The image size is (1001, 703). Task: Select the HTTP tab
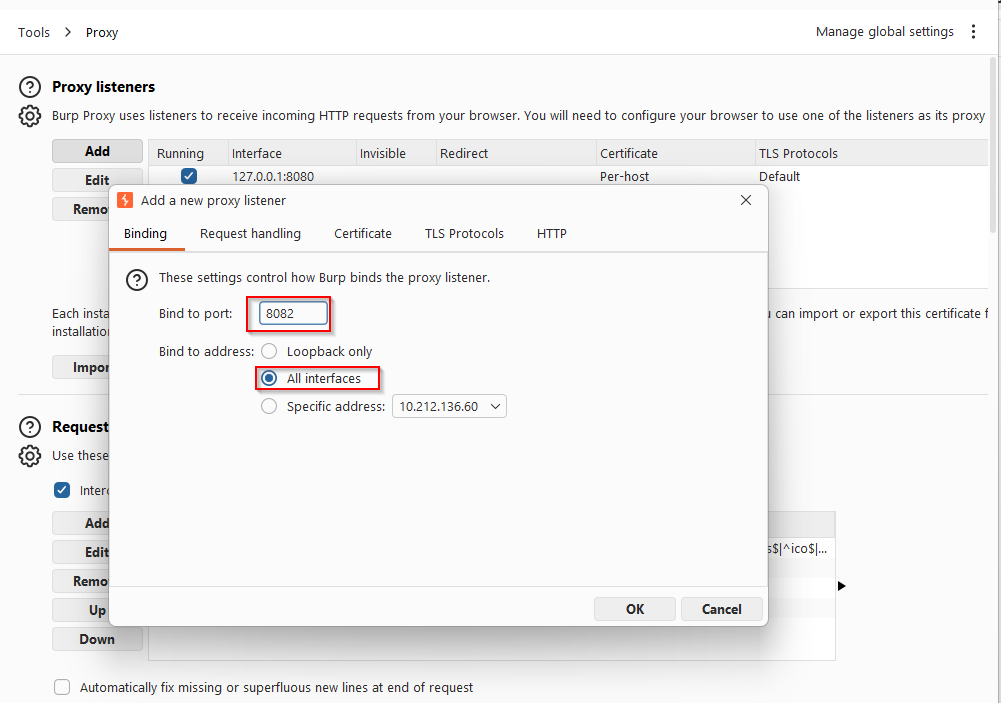[x=552, y=234]
